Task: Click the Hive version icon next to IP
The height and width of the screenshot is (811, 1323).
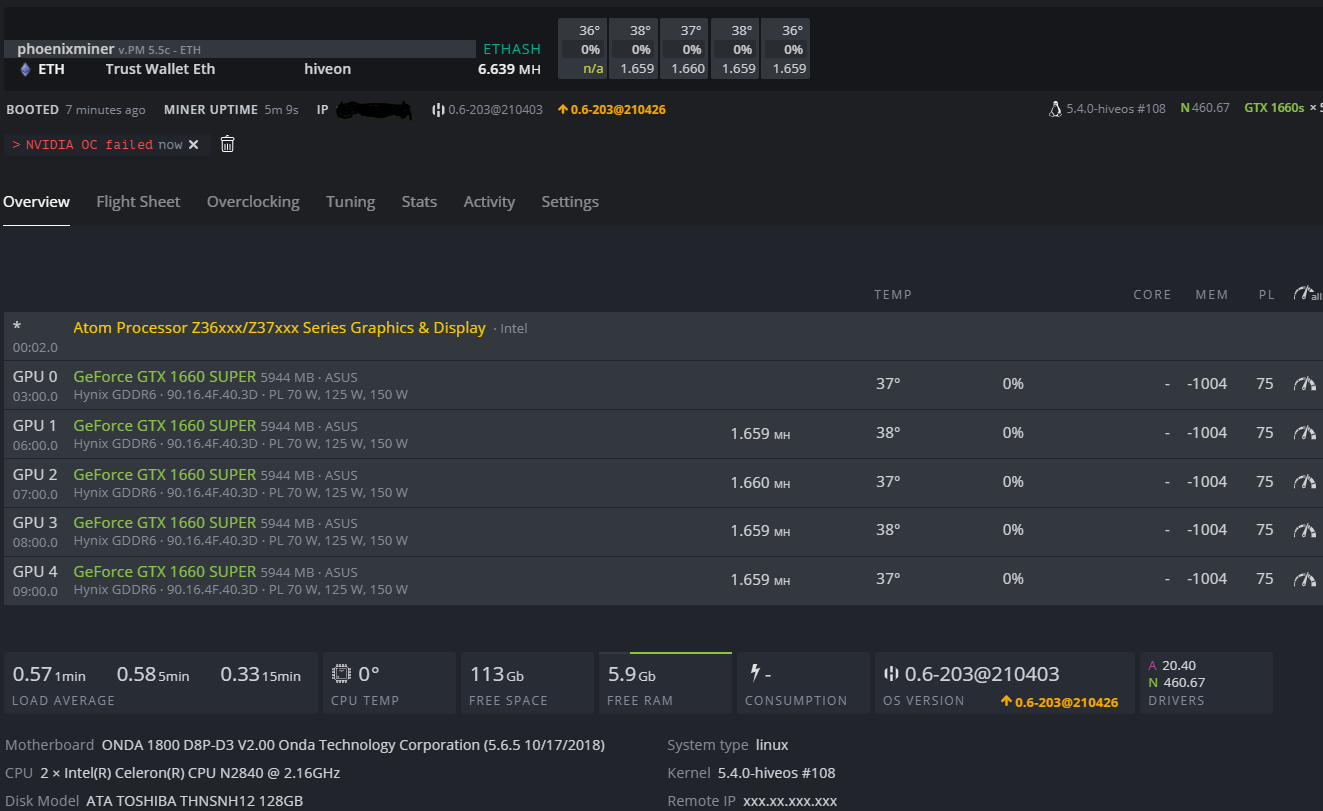Action: (x=438, y=109)
